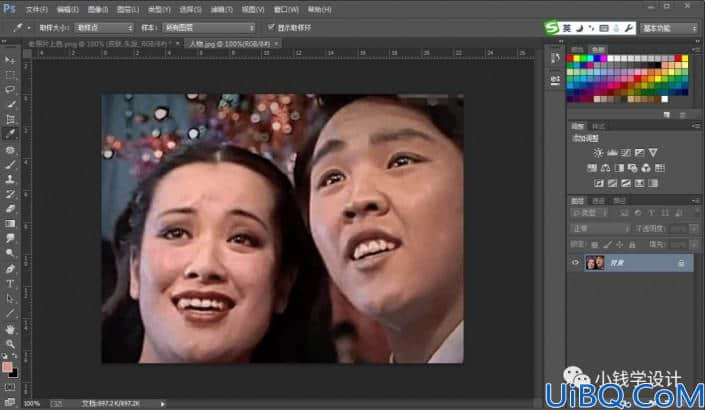
Task: Select the Pen tool
Action: pos(10,269)
